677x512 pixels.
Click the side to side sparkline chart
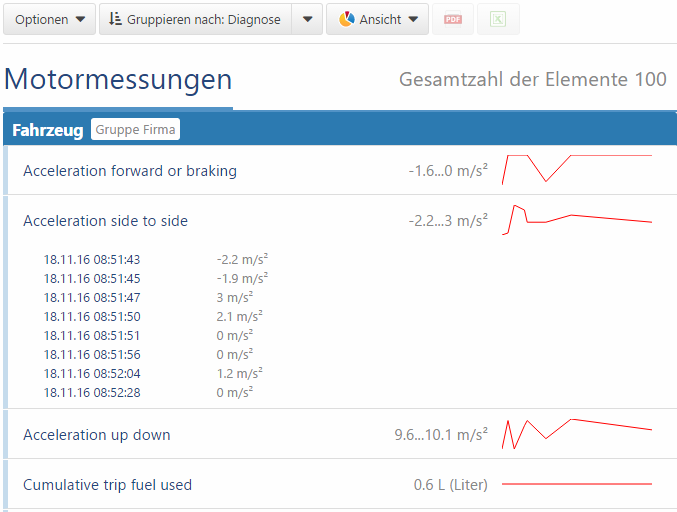[576, 219]
